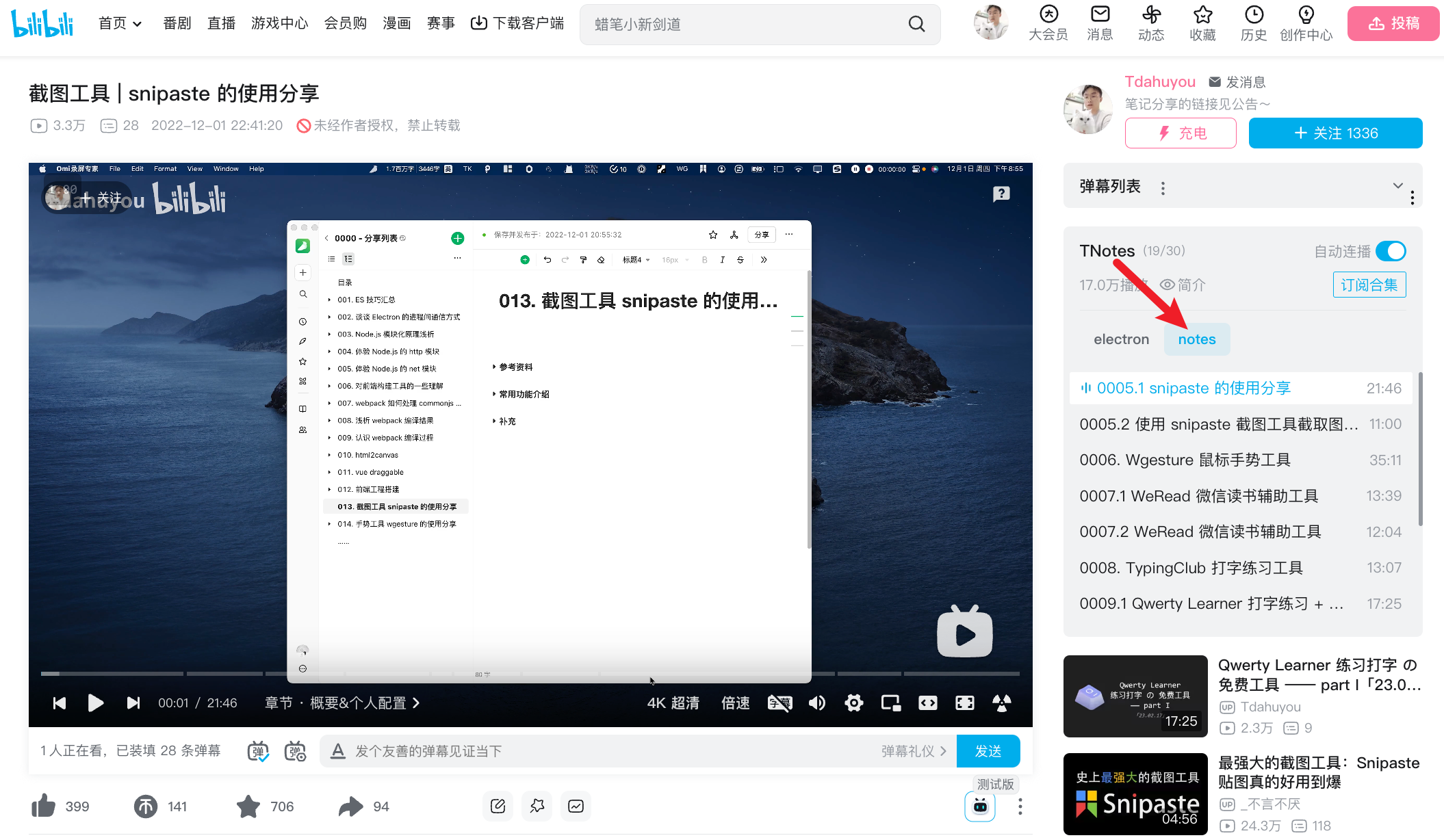Open the 消息 messages icon
Image resolution: width=1444 pixels, height=840 pixels.
pos(1100,23)
